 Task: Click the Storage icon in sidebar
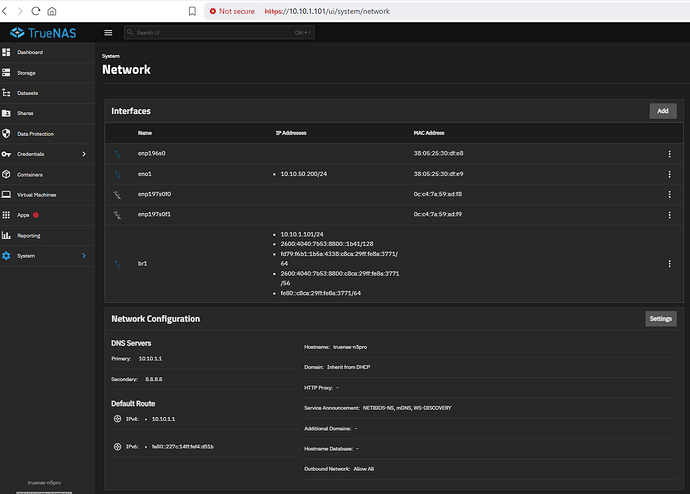[x=6, y=73]
